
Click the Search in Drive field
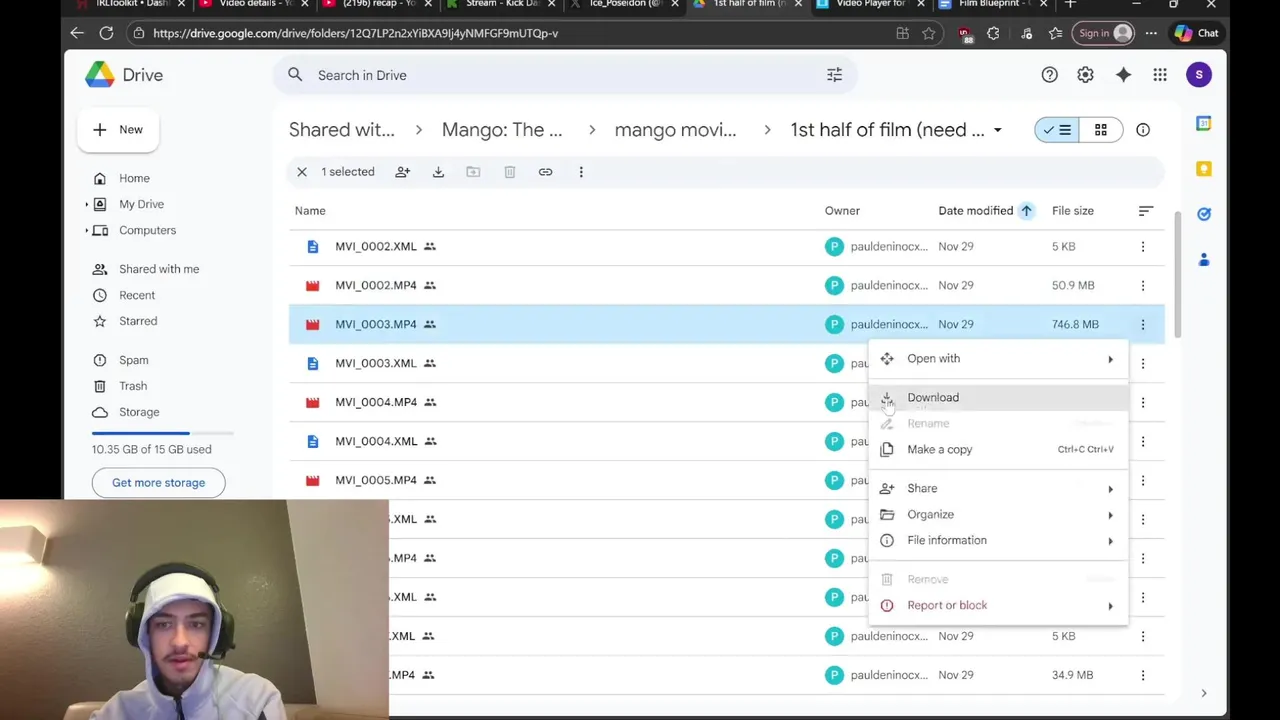(x=565, y=75)
